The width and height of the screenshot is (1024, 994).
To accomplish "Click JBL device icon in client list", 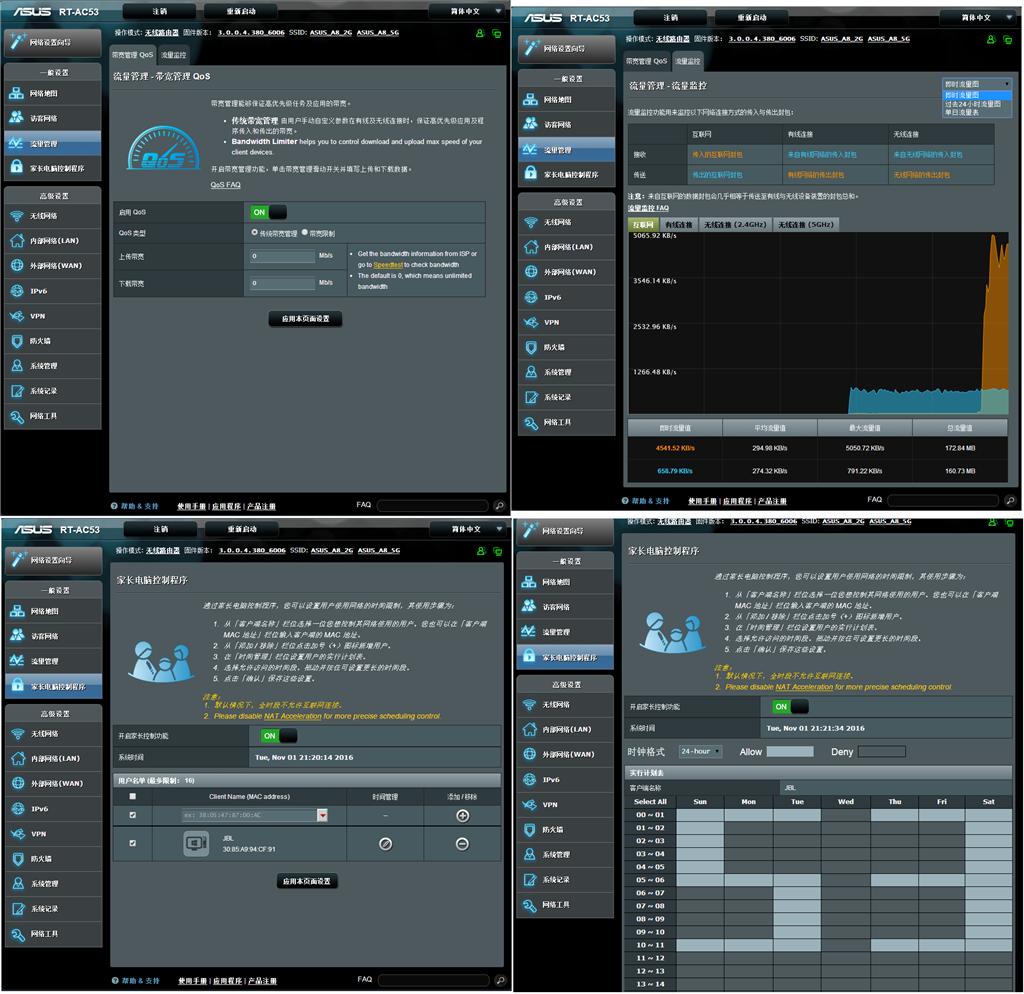I will (x=196, y=844).
